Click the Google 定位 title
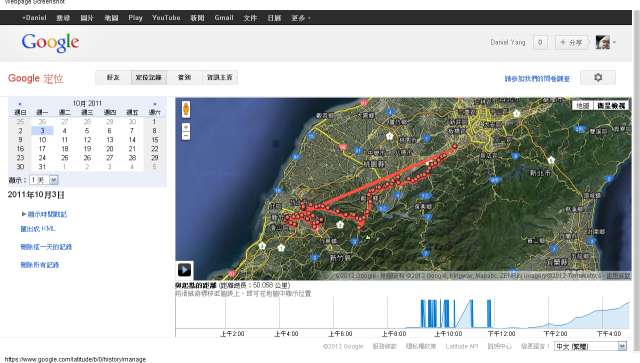This screenshot has height=363, width=640. pos(36,78)
